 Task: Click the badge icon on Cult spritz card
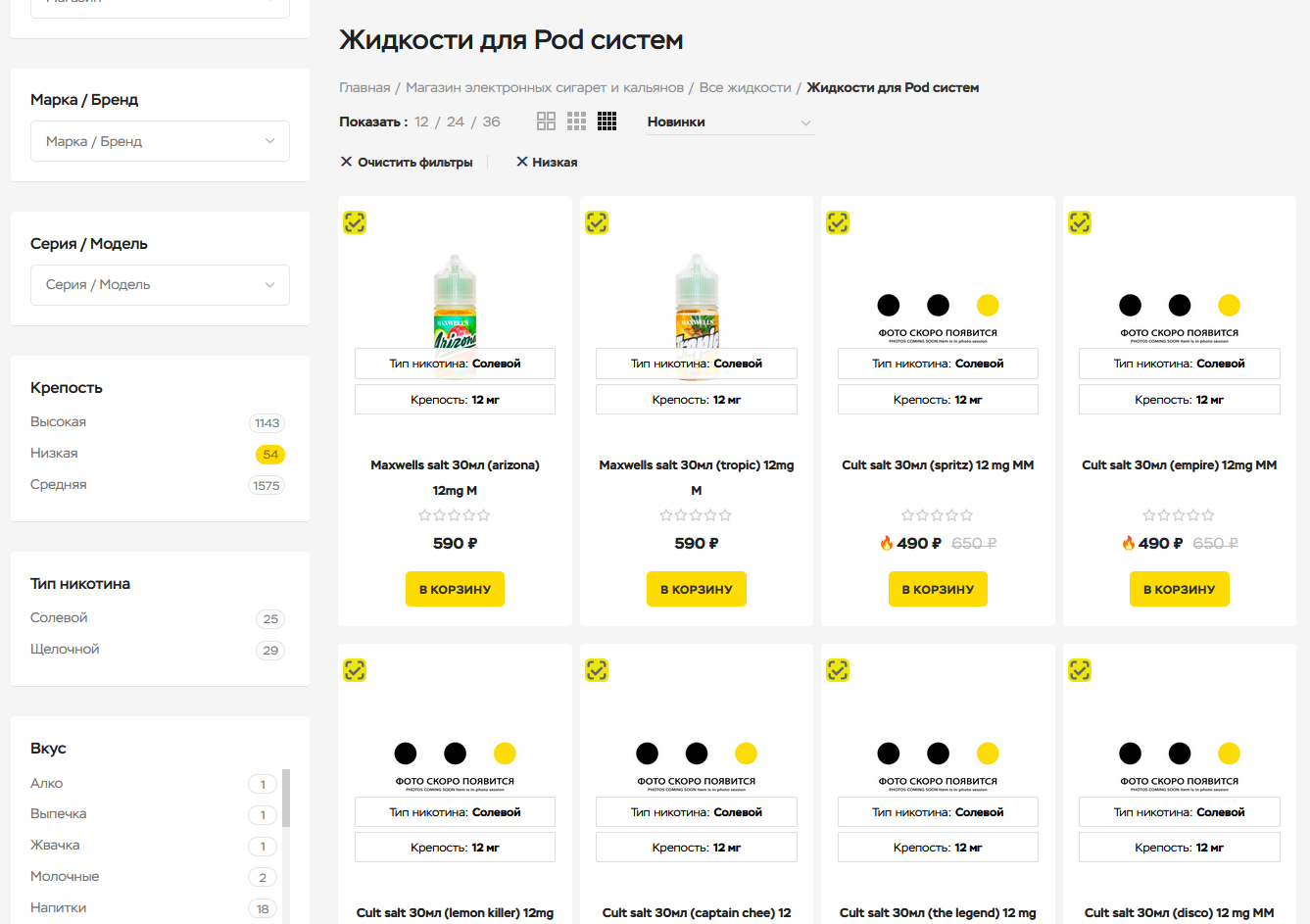point(838,222)
